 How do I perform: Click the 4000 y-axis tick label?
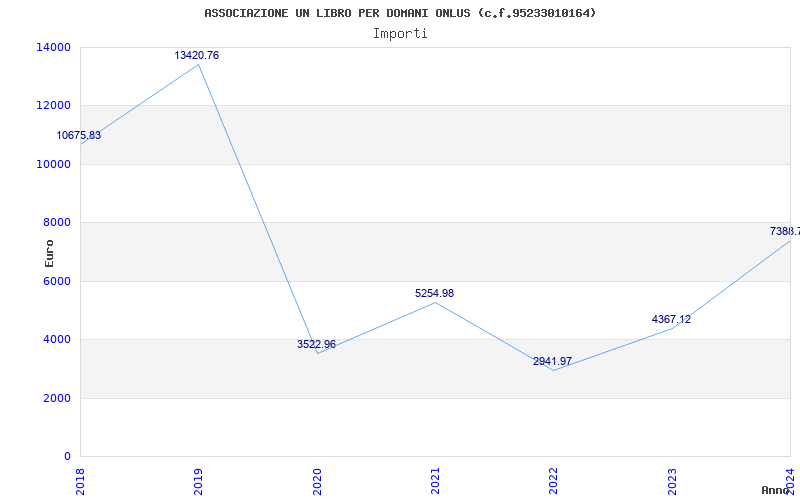point(57,339)
